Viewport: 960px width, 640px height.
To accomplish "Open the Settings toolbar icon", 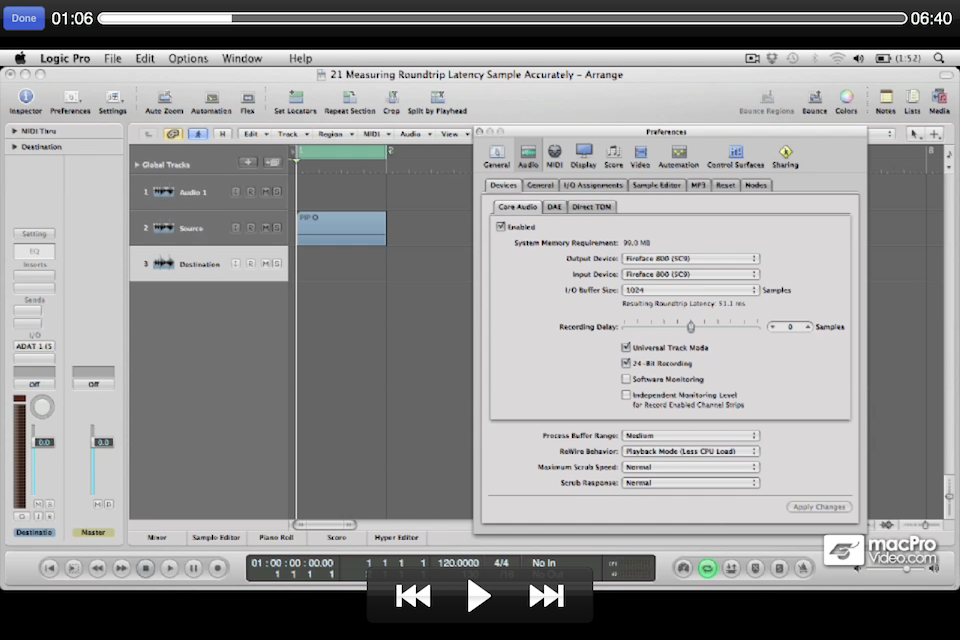I will tap(113, 101).
